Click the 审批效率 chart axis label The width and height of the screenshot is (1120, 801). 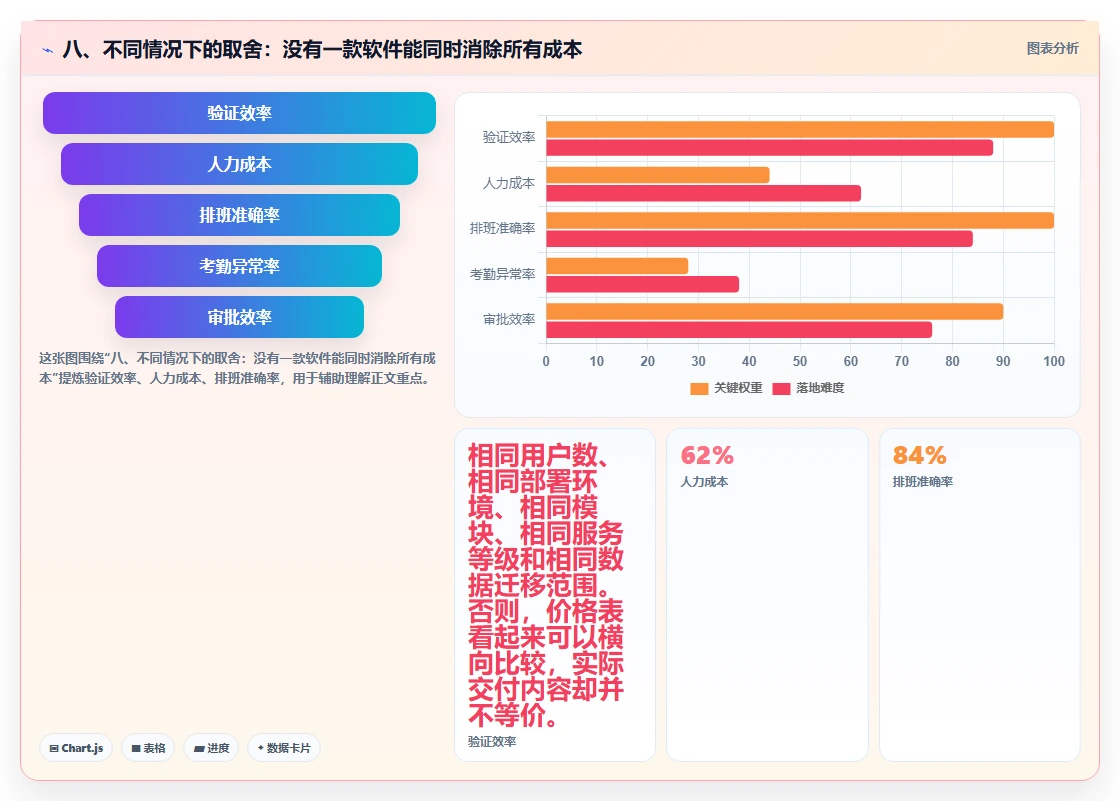pyautogui.click(x=509, y=319)
